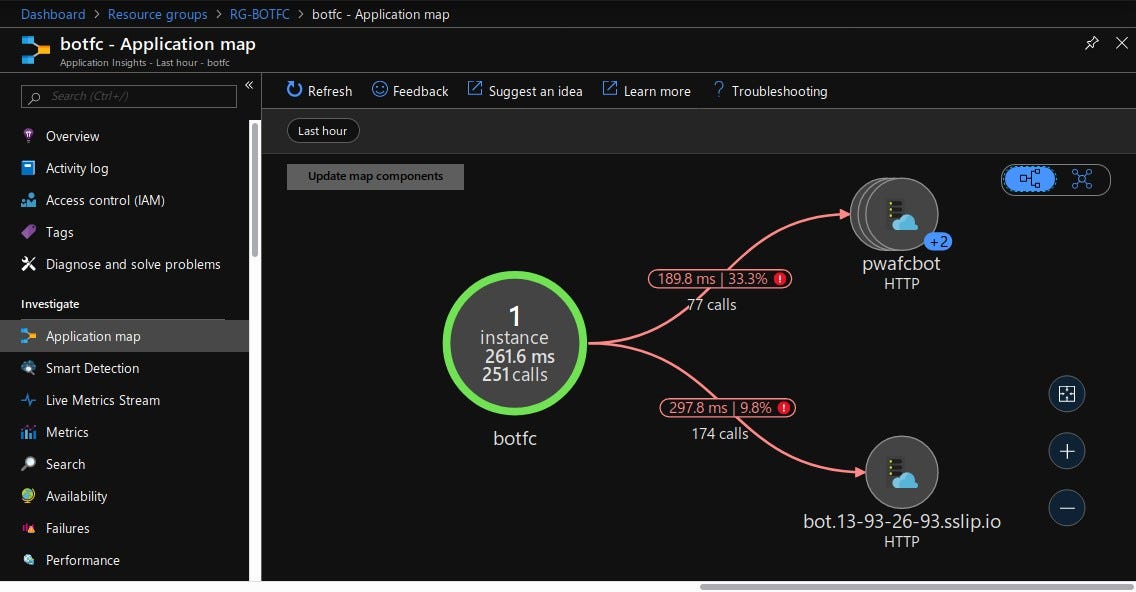Open Access control (IAM)

click(125, 200)
